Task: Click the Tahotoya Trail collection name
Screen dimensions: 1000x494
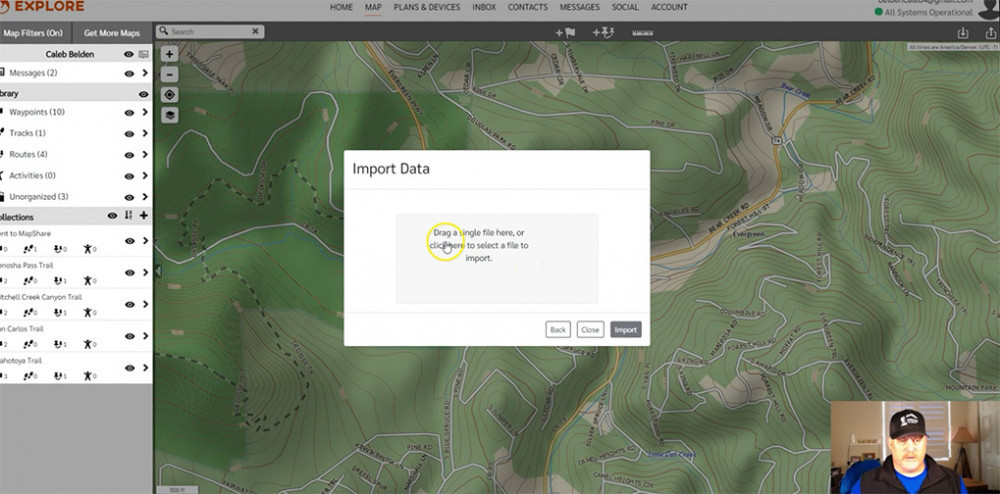Action: pos(22,361)
